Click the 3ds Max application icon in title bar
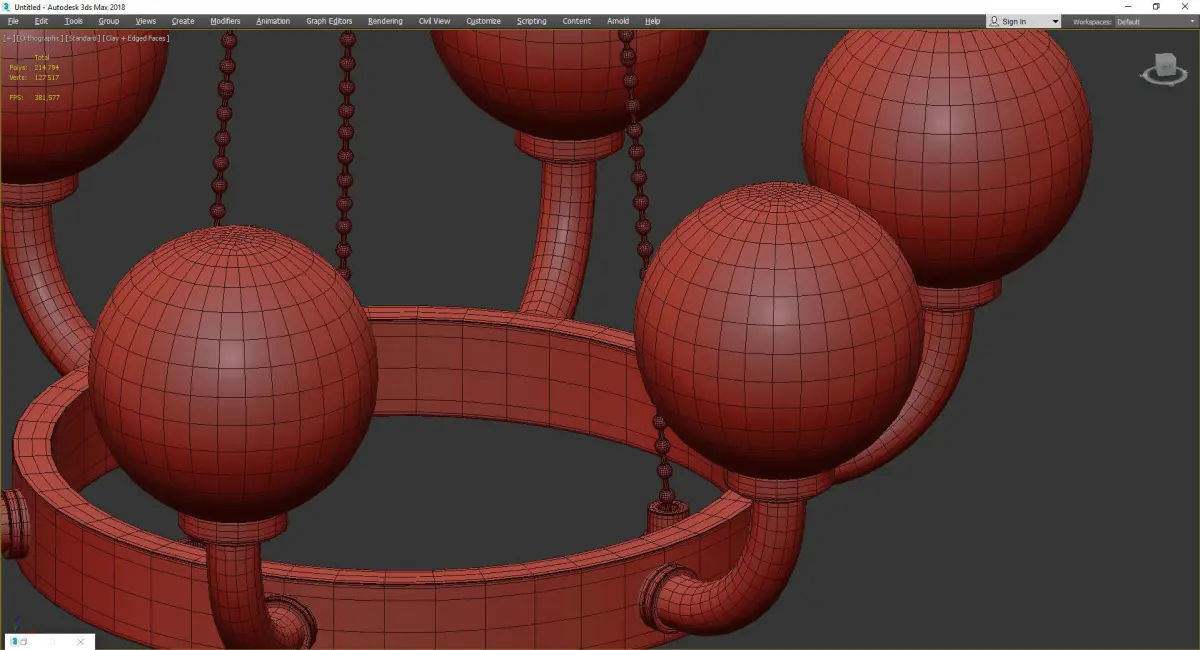The image size is (1200, 650). tap(7, 7)
